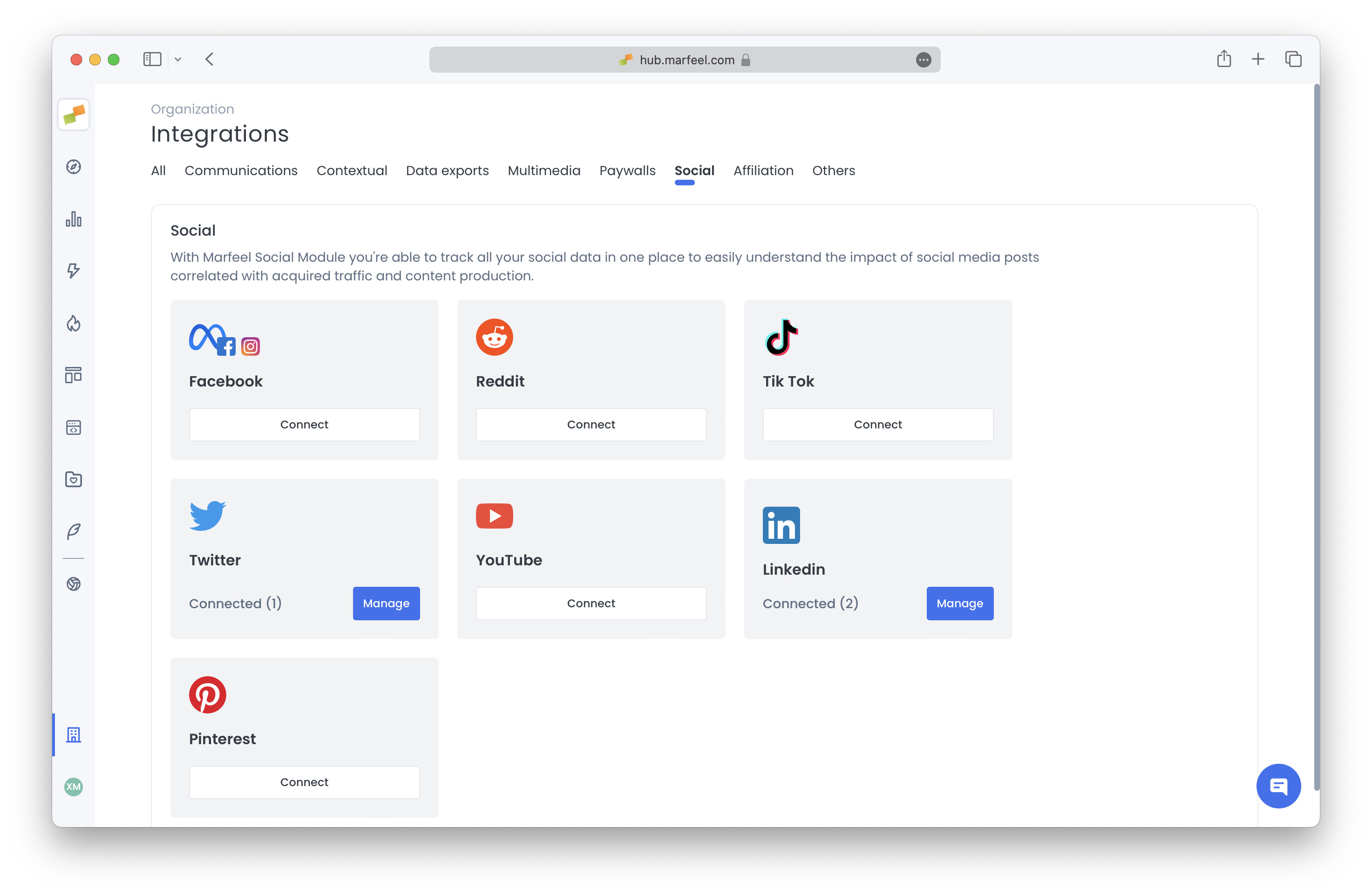Image resolution: width=1372 pixels, height=896 pixels.
Task: Select the dashboard layout icon in sidebar
Action: click(73, 375)
